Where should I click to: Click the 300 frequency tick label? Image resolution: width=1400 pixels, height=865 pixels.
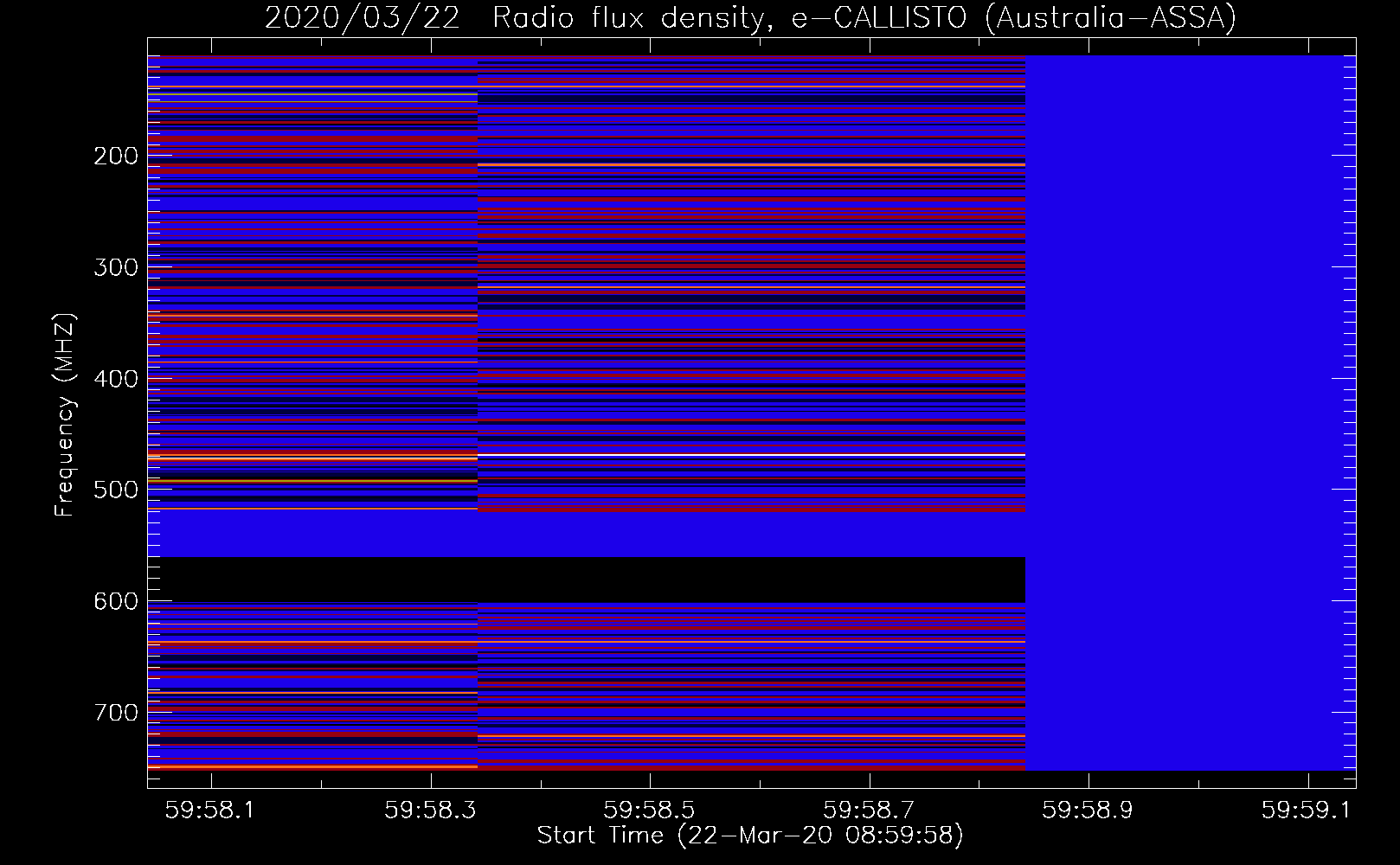(116, 267)
